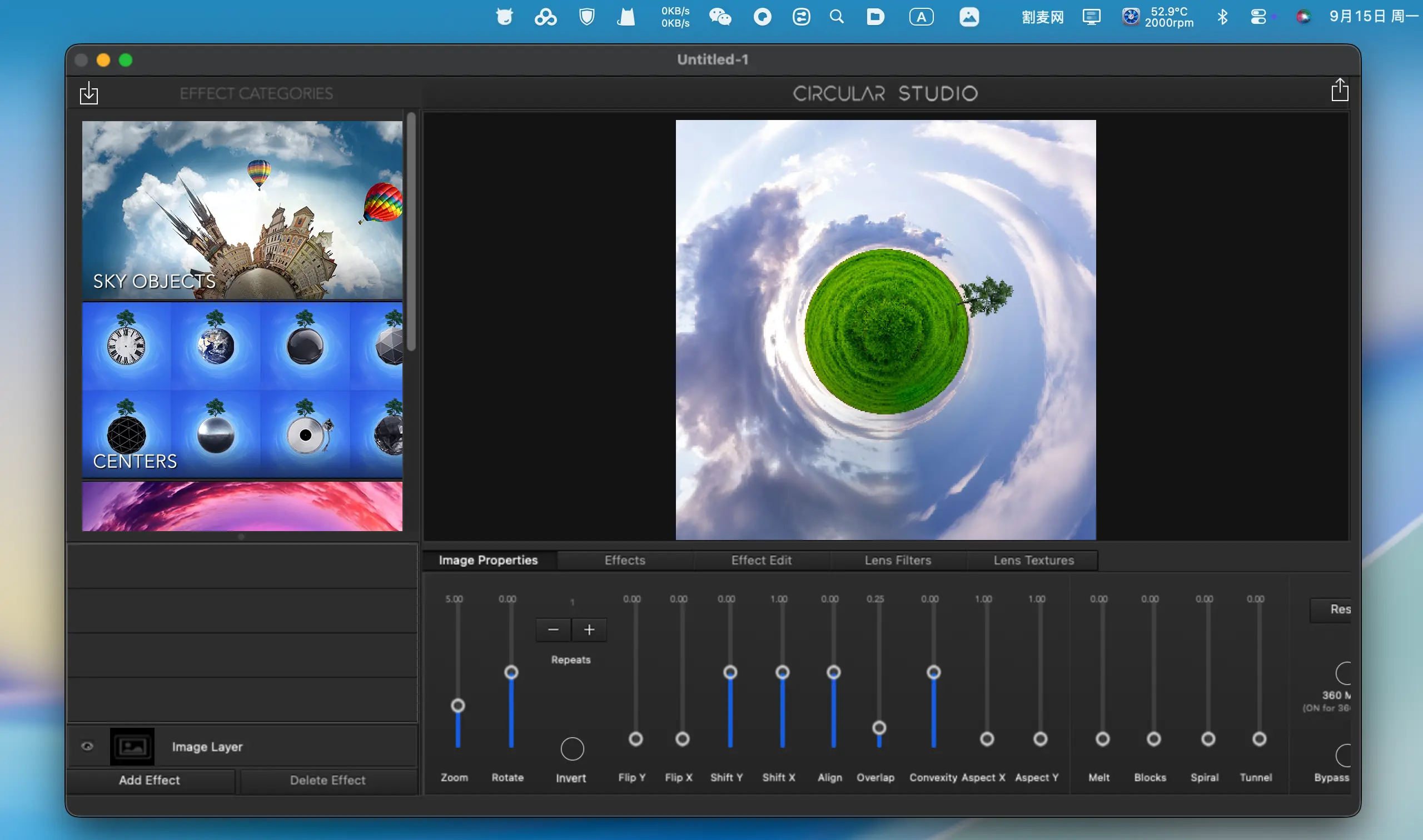Toggle the Invert radio button
Screen dimensions: 1423x840
click(x=572, y=749)
